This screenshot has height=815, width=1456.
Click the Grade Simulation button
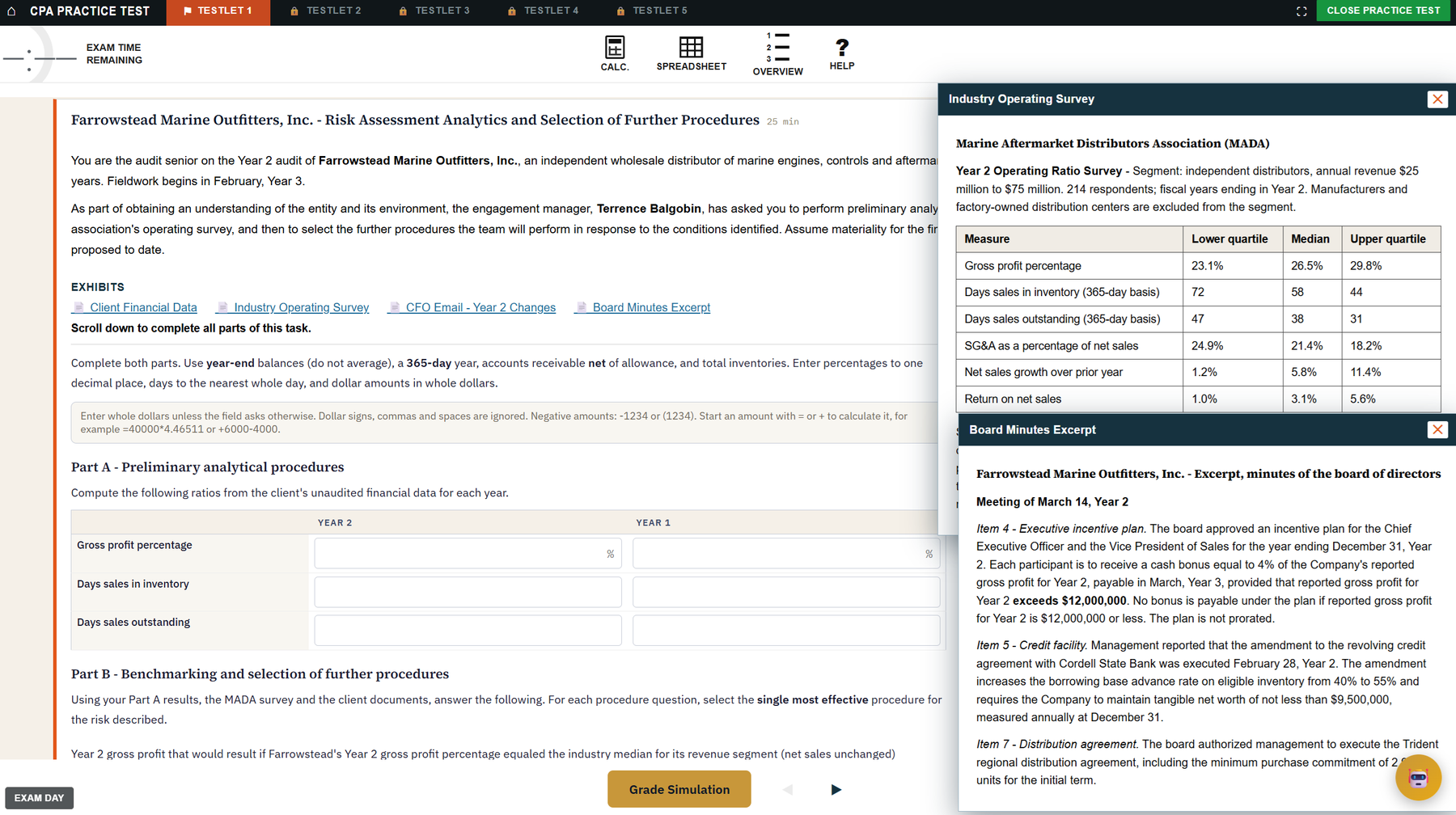pyautogui.click(x=679, y=789)
